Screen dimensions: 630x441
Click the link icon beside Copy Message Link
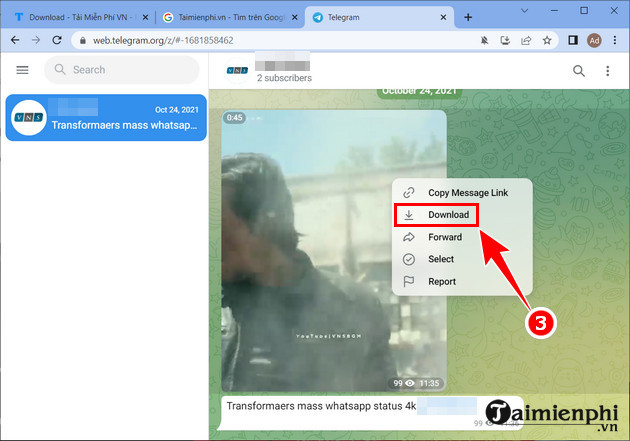coord(409,193)
